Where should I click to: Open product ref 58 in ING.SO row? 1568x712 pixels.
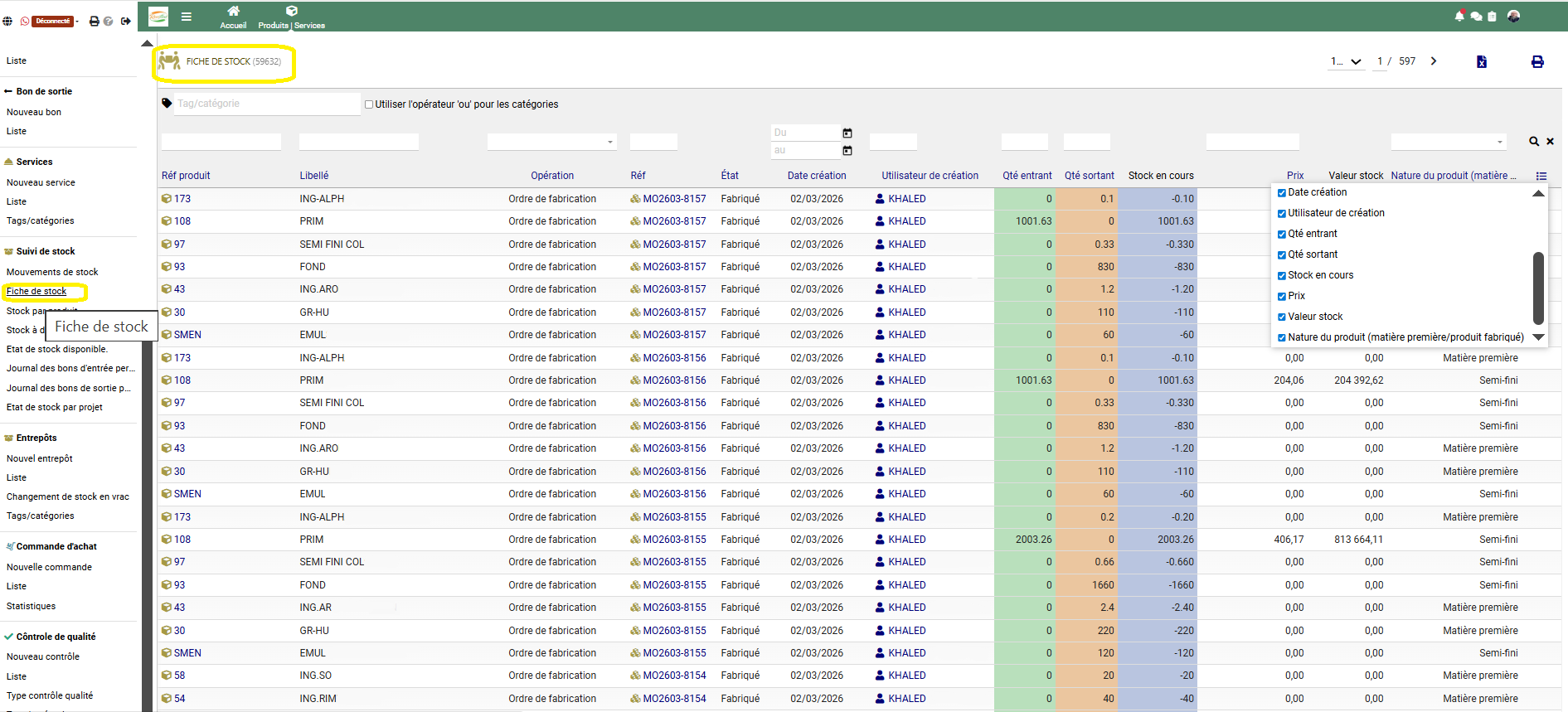pyautogui.click(x=179, y=676)
